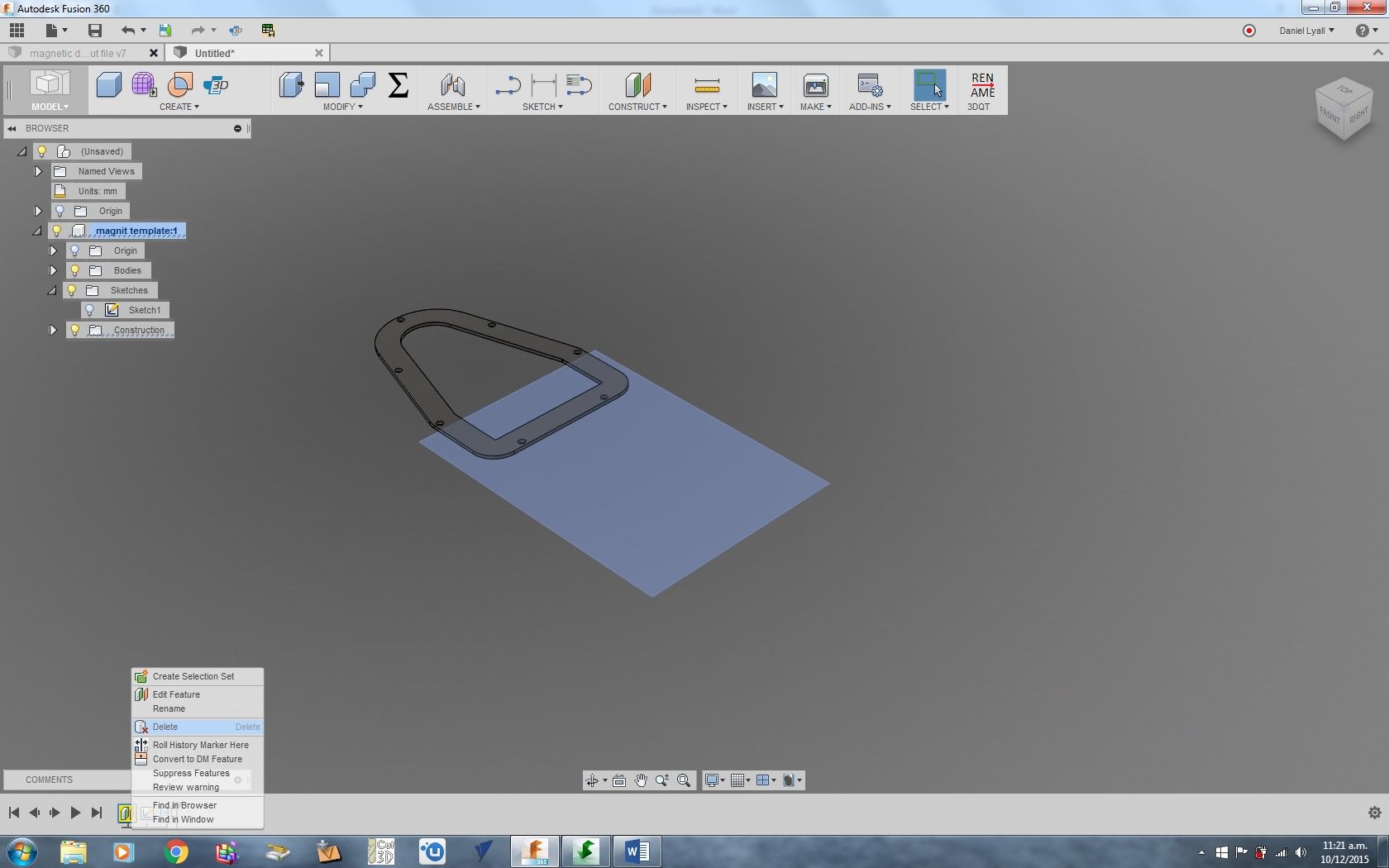Screen dimensions: 1389x868
Task: Click the Undo arrow
Action: (128, 31)
